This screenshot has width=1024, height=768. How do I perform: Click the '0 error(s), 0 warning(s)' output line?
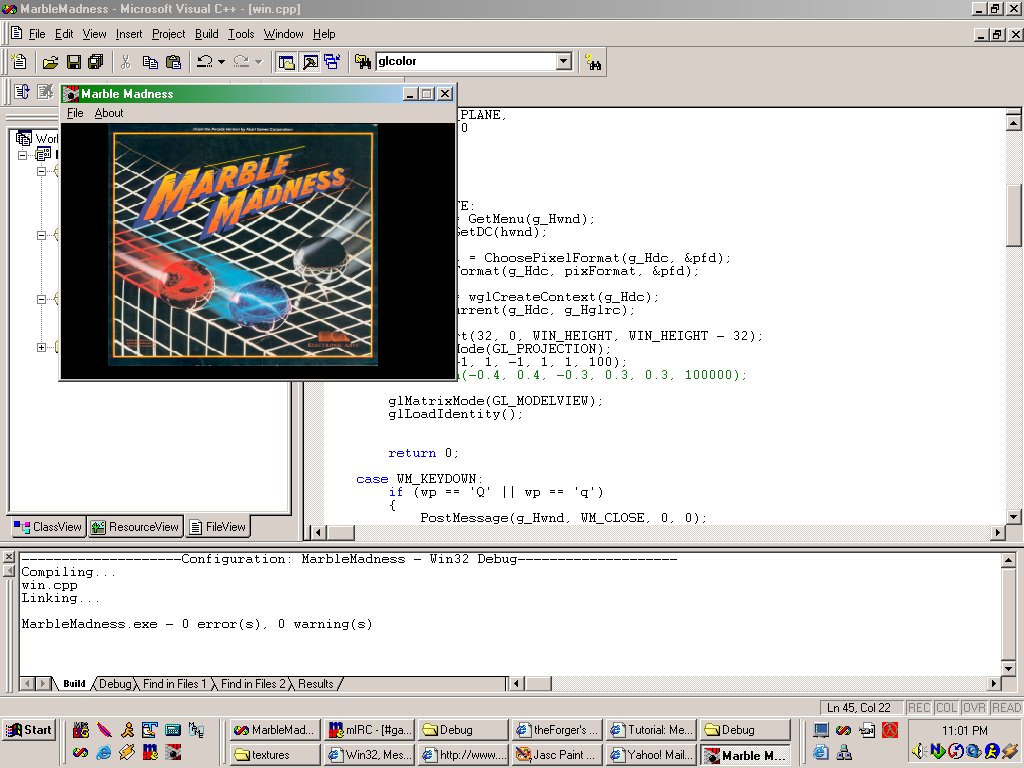(x=277, y=624)
